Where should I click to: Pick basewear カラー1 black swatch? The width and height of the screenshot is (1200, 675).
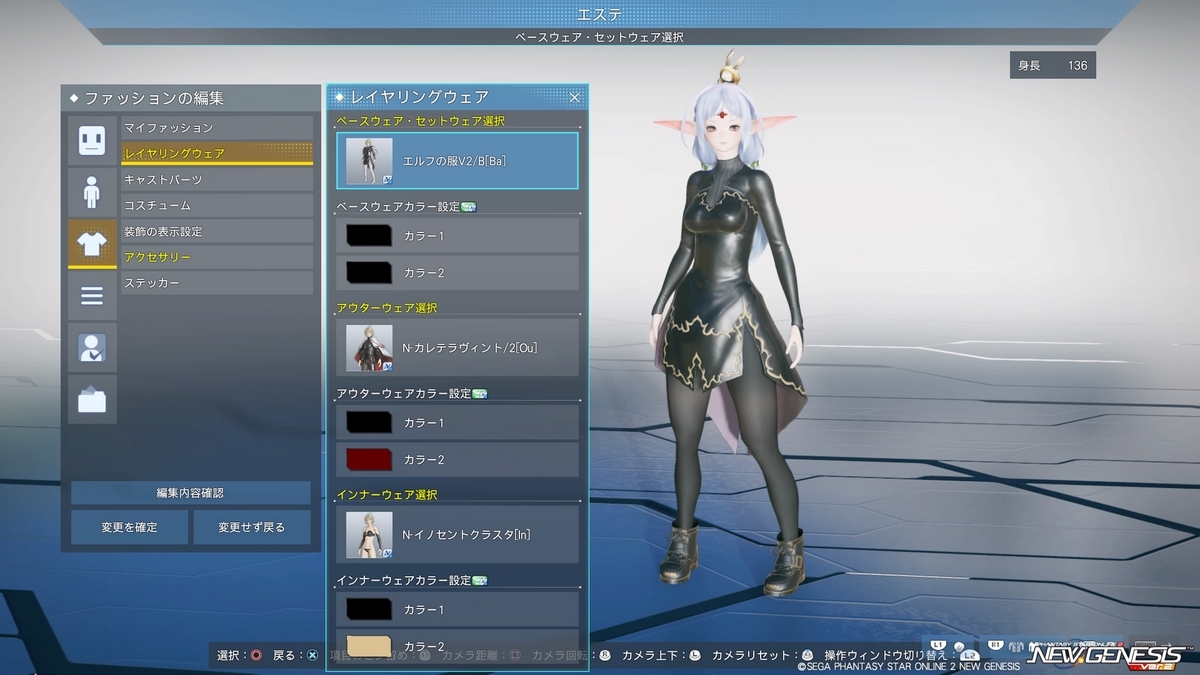tap(369, 236)
